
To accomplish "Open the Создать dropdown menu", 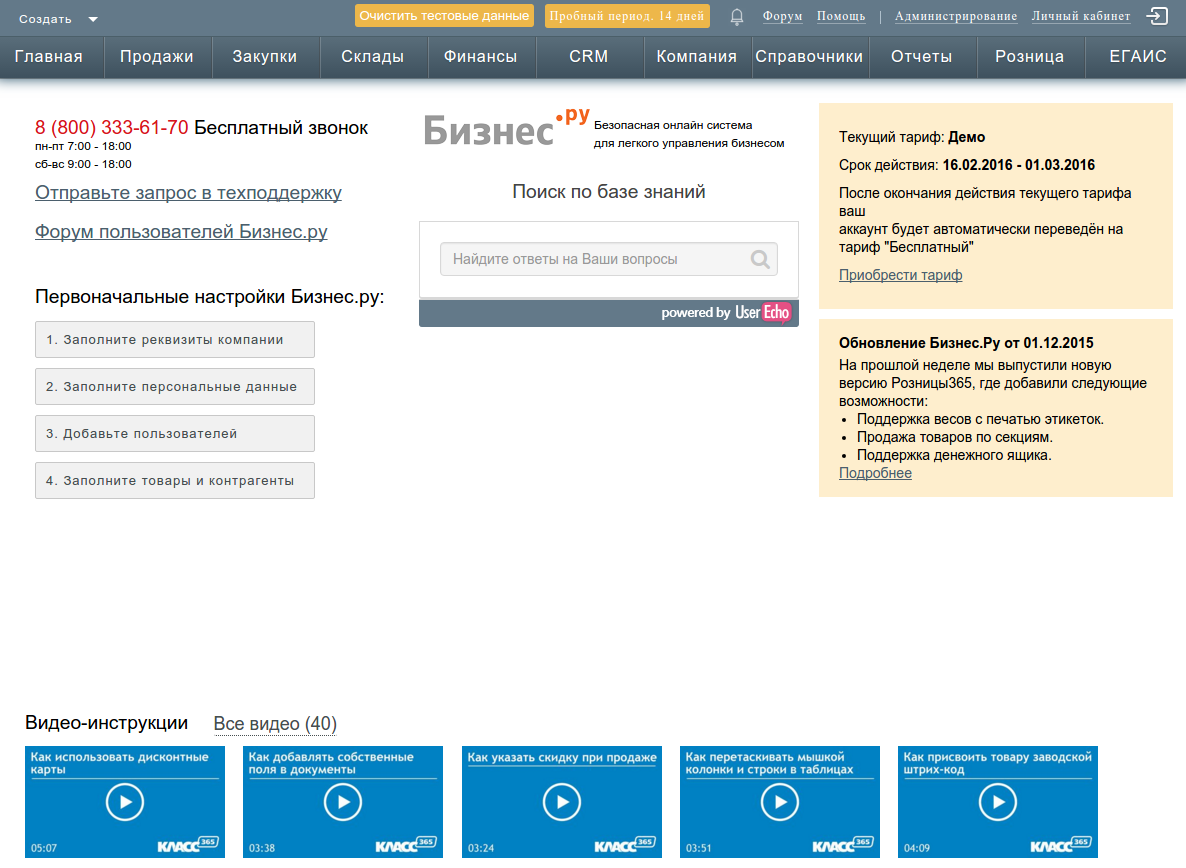I will (x=58, y=19).
